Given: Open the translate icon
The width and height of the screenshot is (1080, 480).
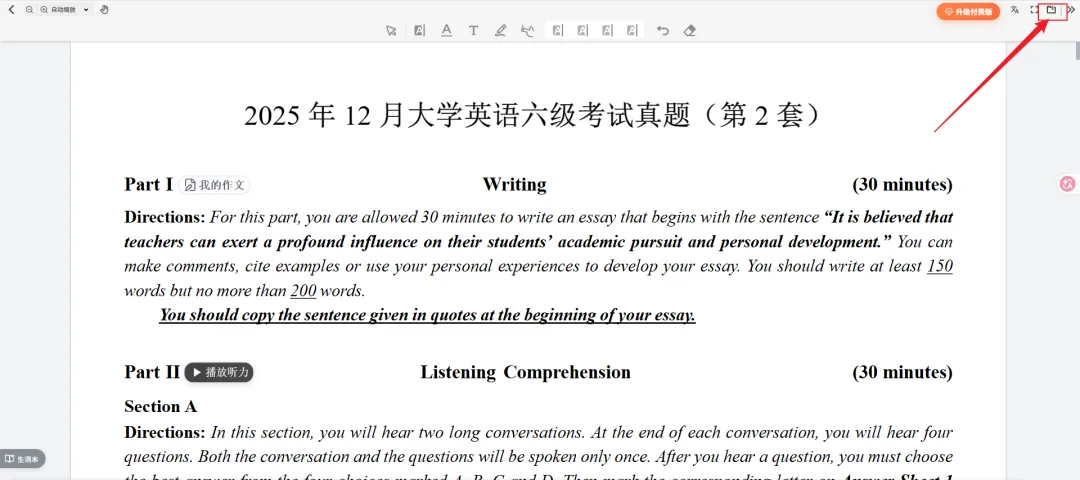Looking at the screenshot, I should [1015, 10].
